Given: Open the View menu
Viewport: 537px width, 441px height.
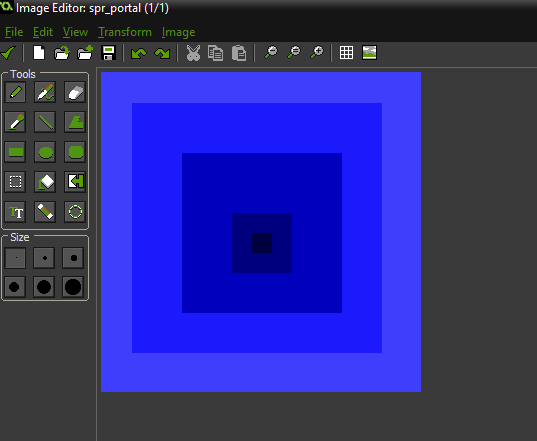Looking at the screenshot, I should coord(75,32).
